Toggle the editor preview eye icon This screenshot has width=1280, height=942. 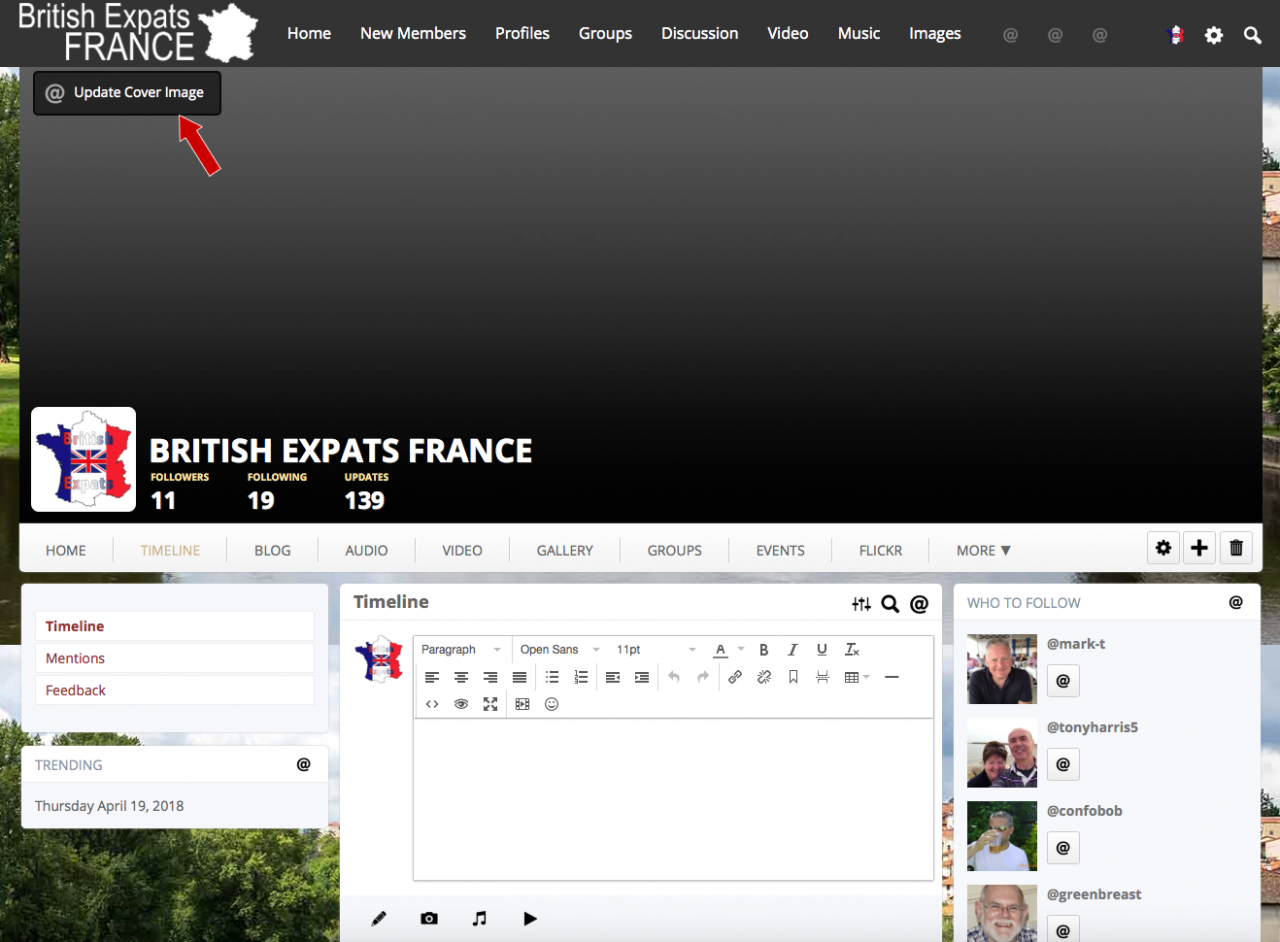click(461, 704)
